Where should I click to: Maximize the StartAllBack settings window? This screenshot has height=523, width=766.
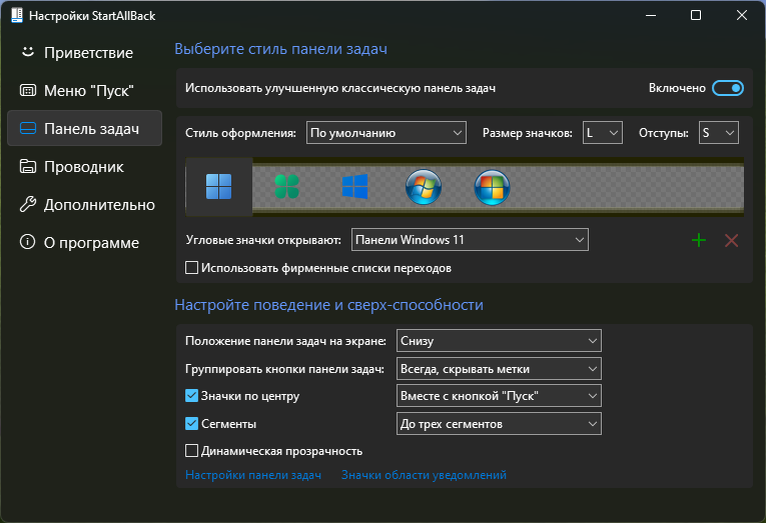(x=696, y=15)
